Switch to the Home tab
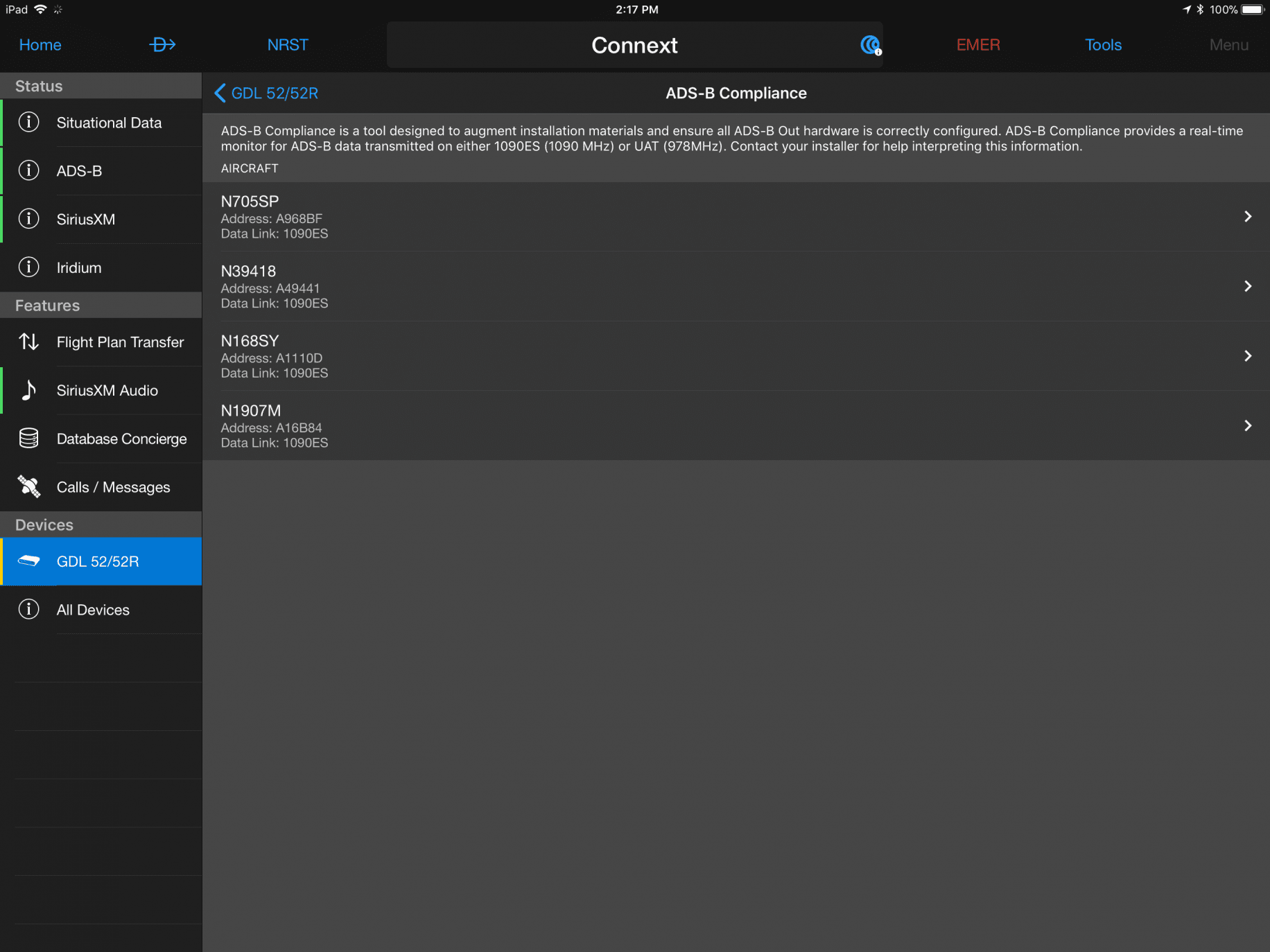 [x=40, y=44]
